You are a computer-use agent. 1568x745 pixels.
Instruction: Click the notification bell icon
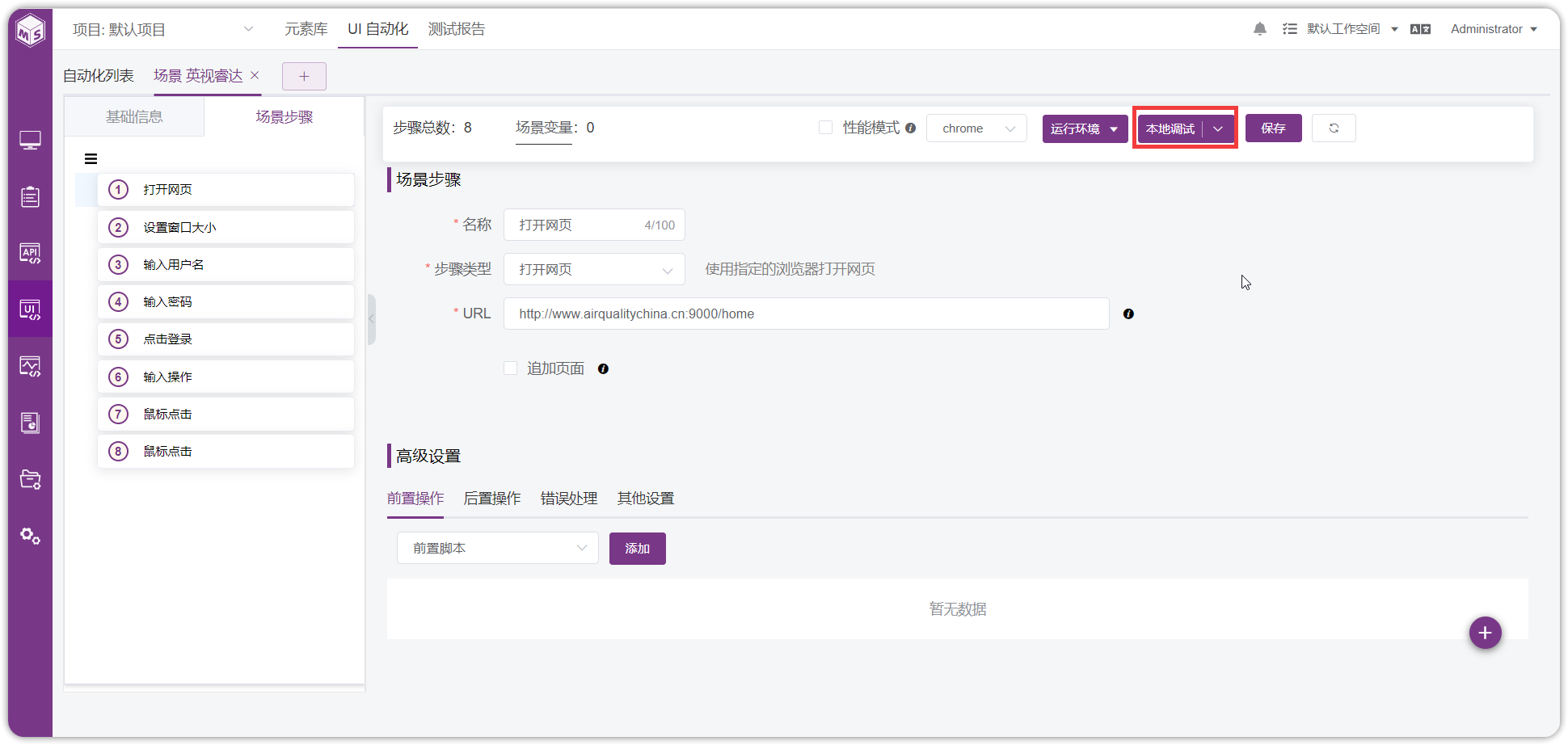click(x=1260, y=29)
